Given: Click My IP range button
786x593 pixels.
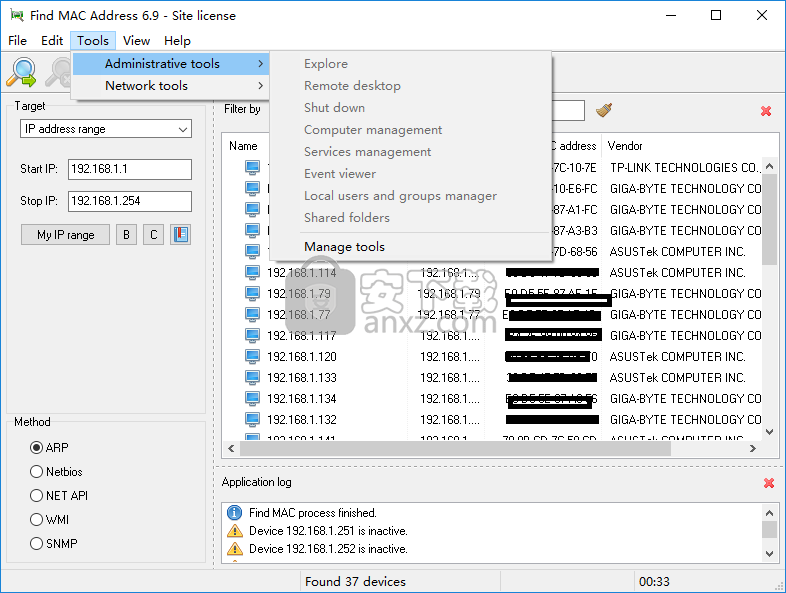Looking at the screenshot, I should pos(65,235).
